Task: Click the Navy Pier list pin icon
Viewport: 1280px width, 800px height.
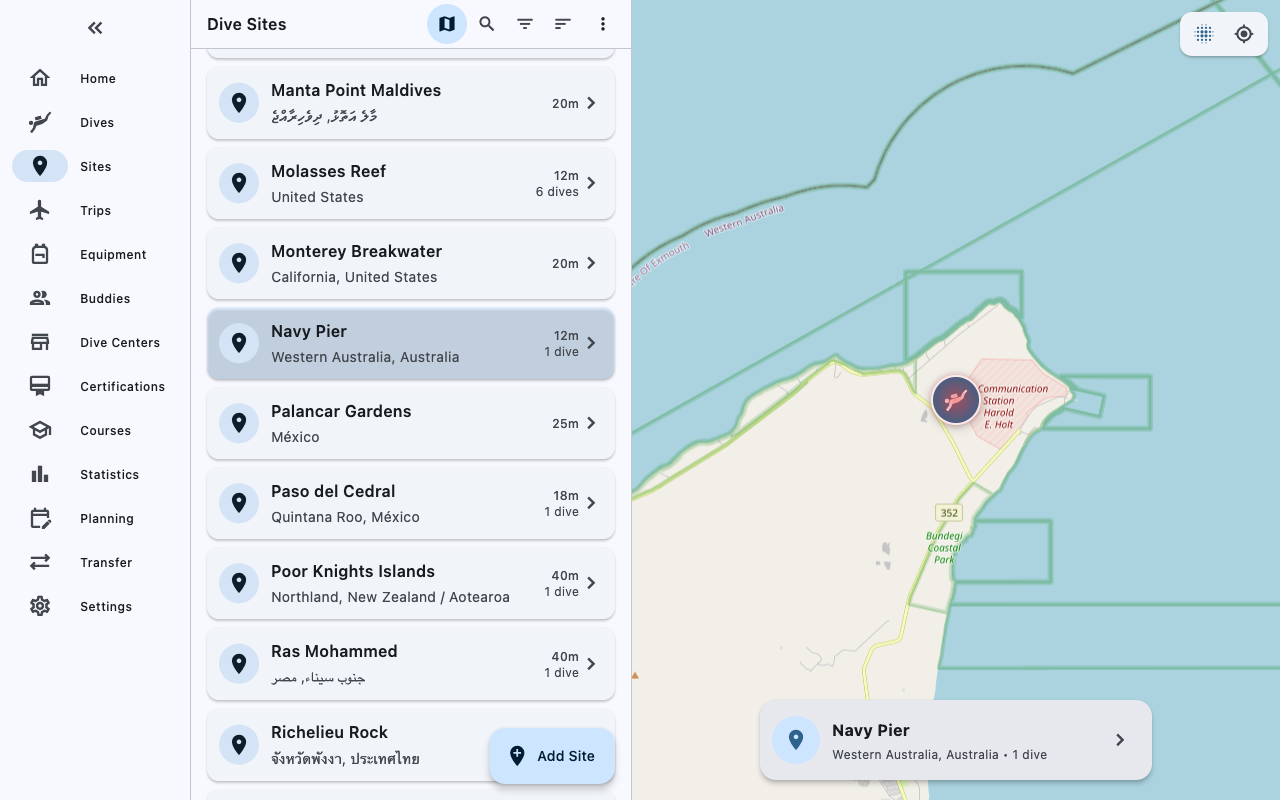Action: coord(239,343)
